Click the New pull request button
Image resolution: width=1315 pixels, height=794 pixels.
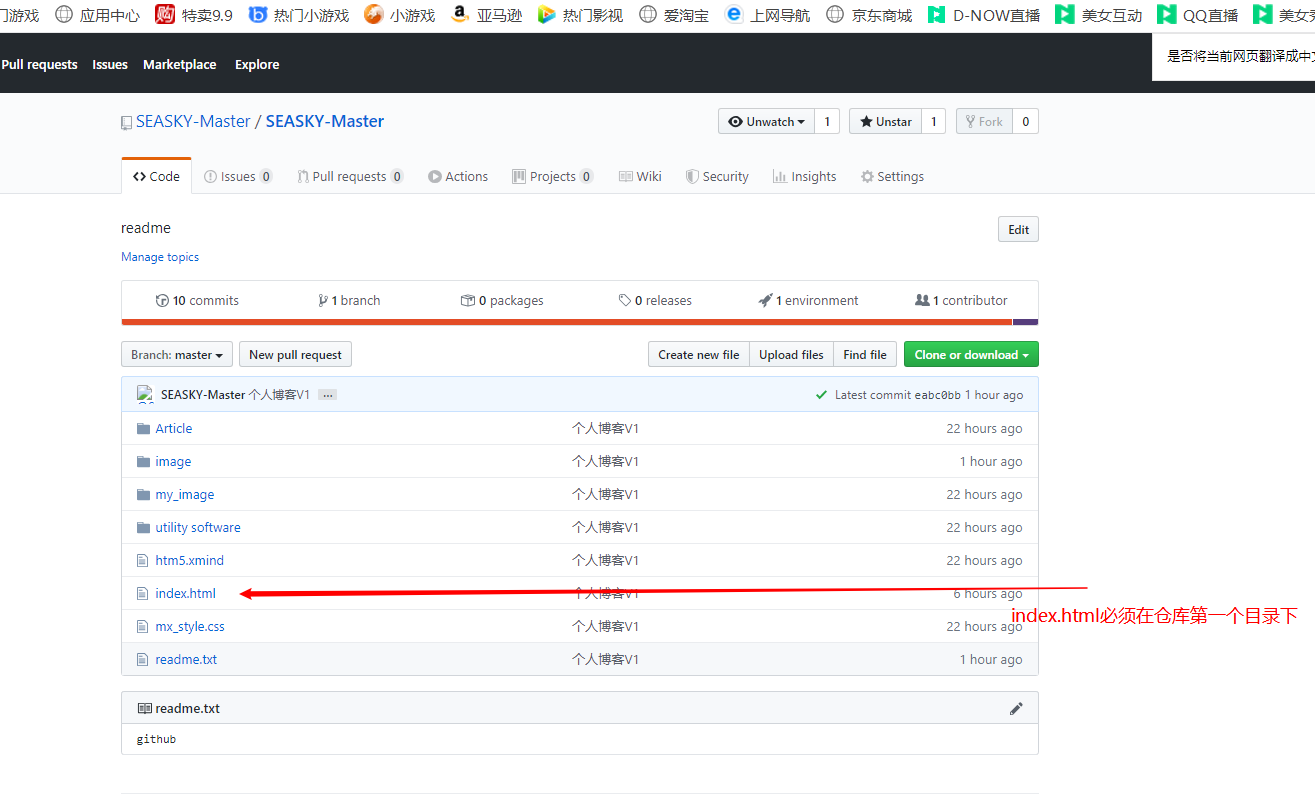click(295, 354)
